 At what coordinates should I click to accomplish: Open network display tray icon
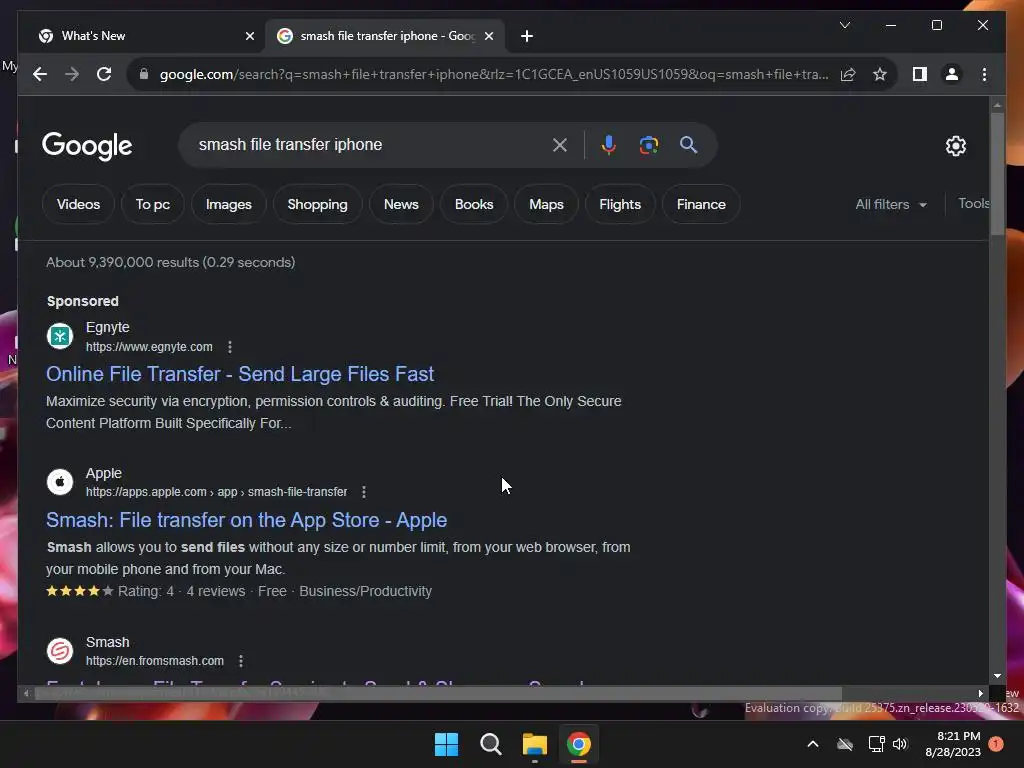876,744
